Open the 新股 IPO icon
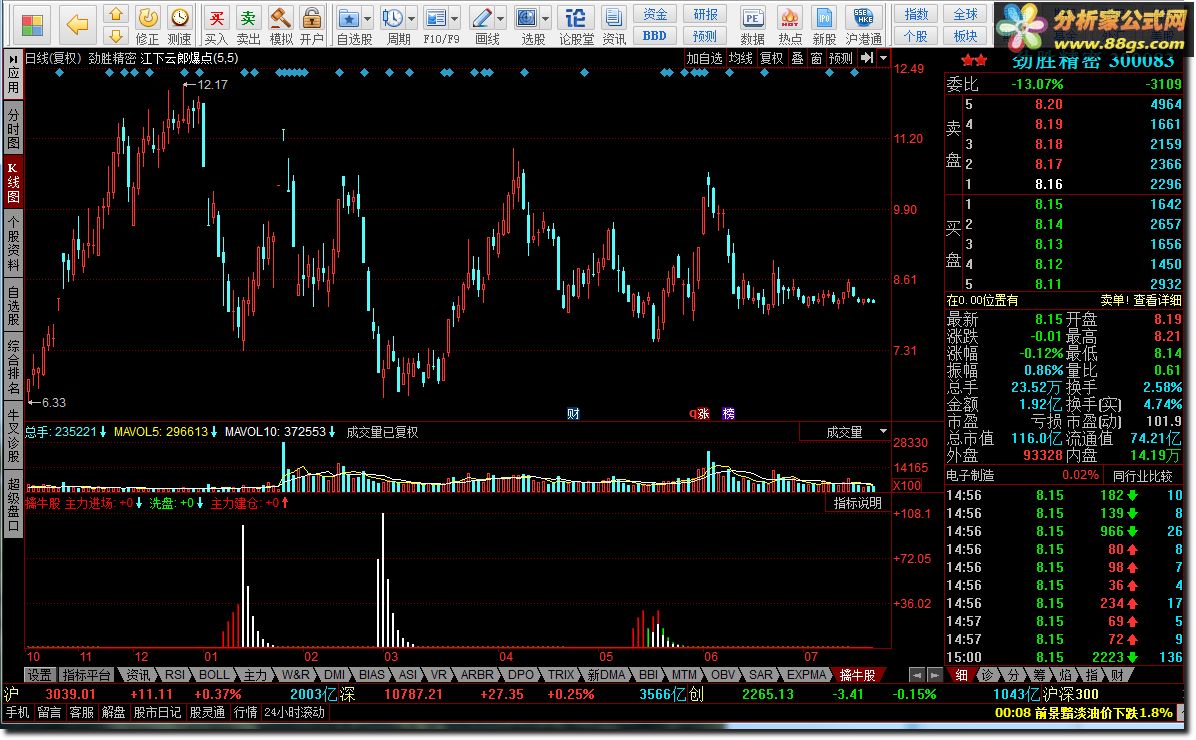1196x740 pixels. click(x=824, y=25)
